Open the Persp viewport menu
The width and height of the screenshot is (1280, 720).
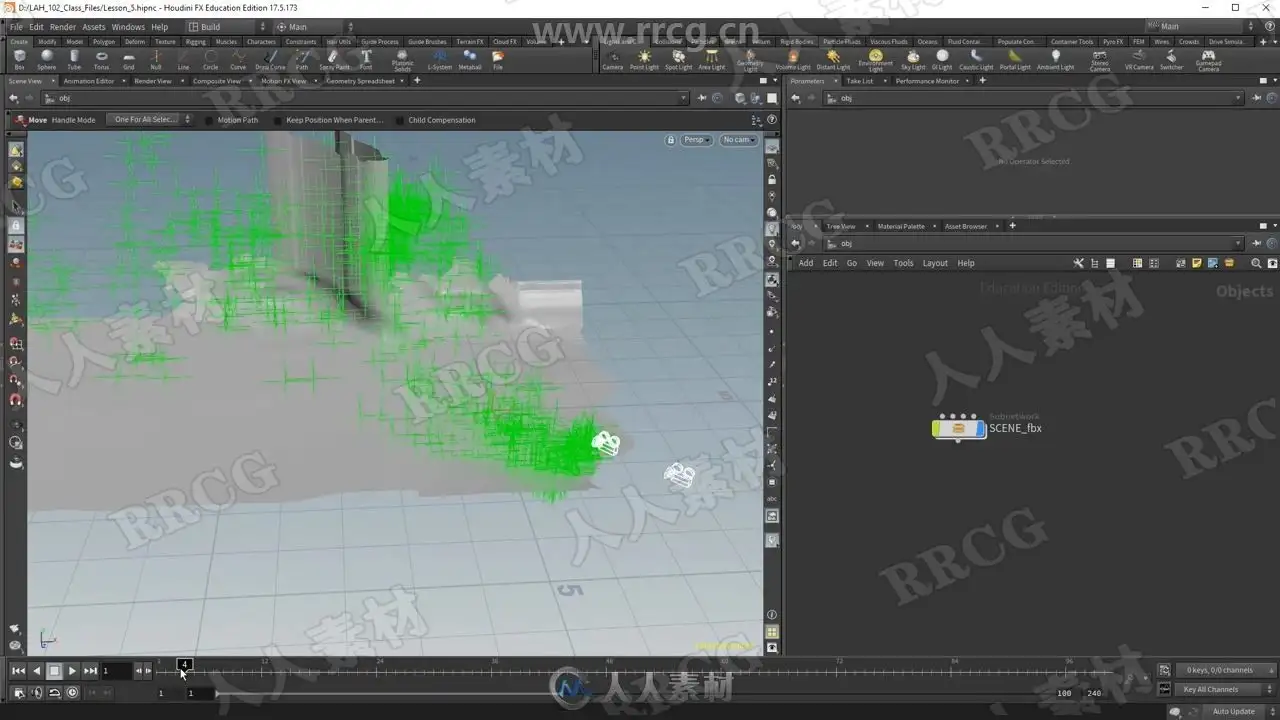[696, 140]
